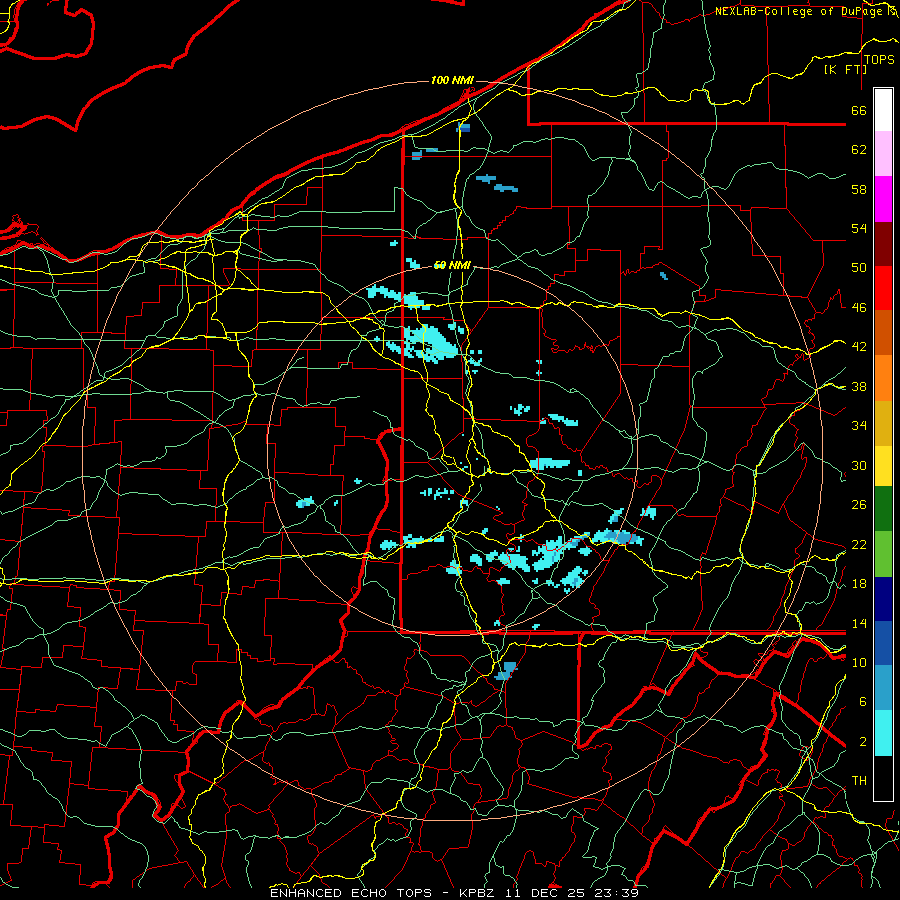Click the white 66 K FT color swatch

[883, 110]
